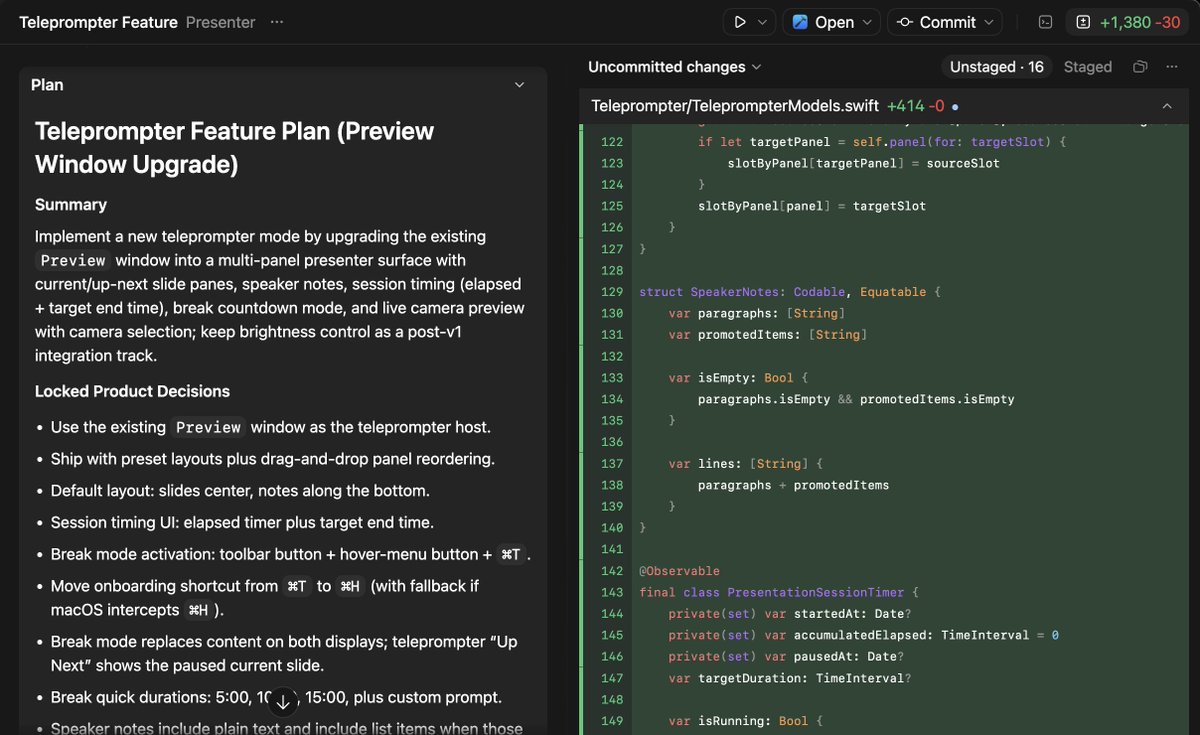This screenshot has width=1200, height=735.
Task: Click the Preview code tag in Summary
Action: [73, 260]
